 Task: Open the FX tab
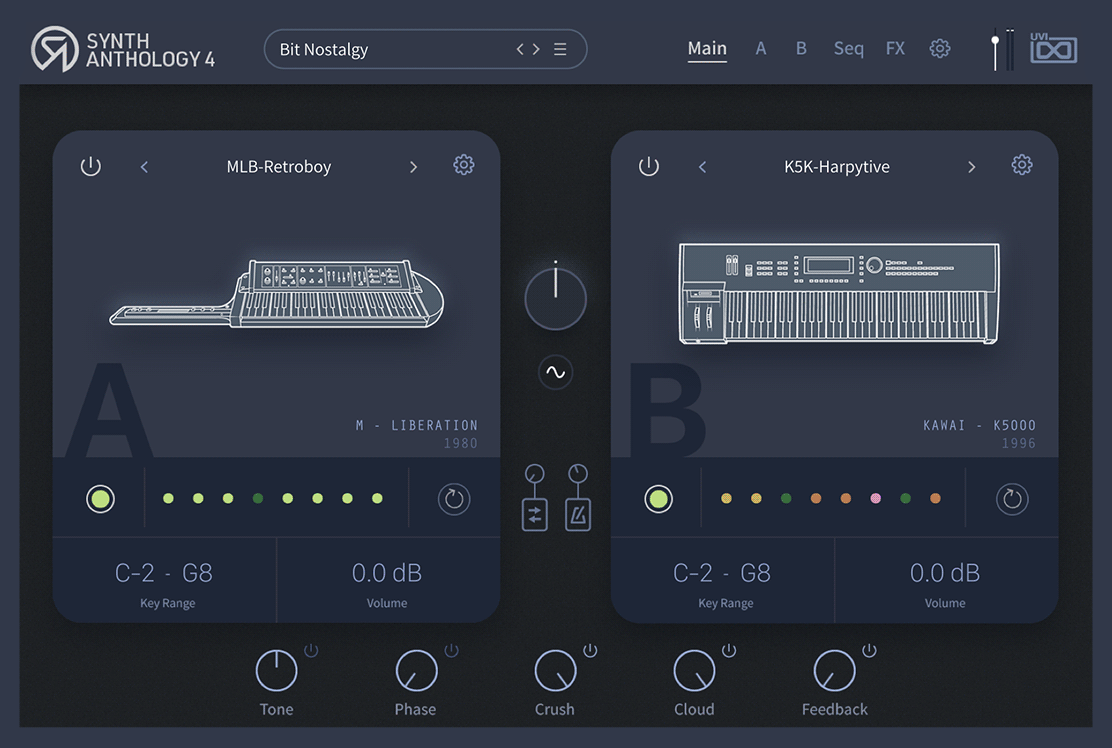click(x=895, y=47)
